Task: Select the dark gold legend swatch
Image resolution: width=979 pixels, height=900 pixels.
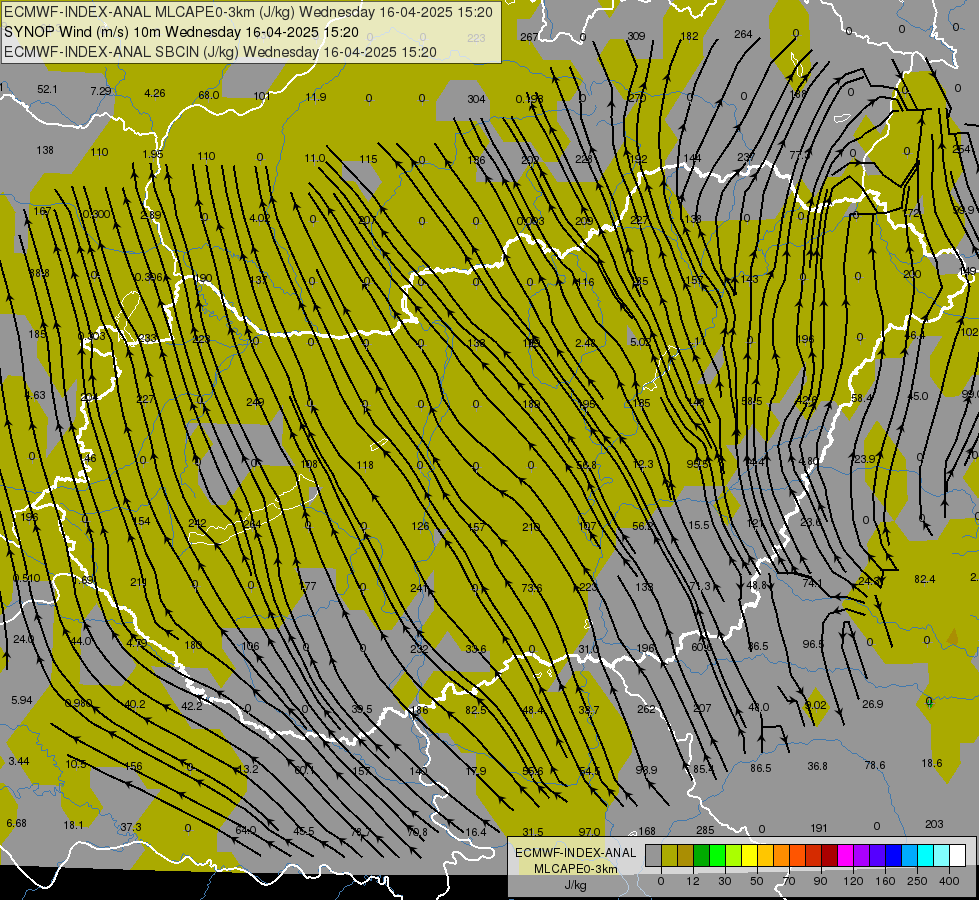Action: (686, 855)
